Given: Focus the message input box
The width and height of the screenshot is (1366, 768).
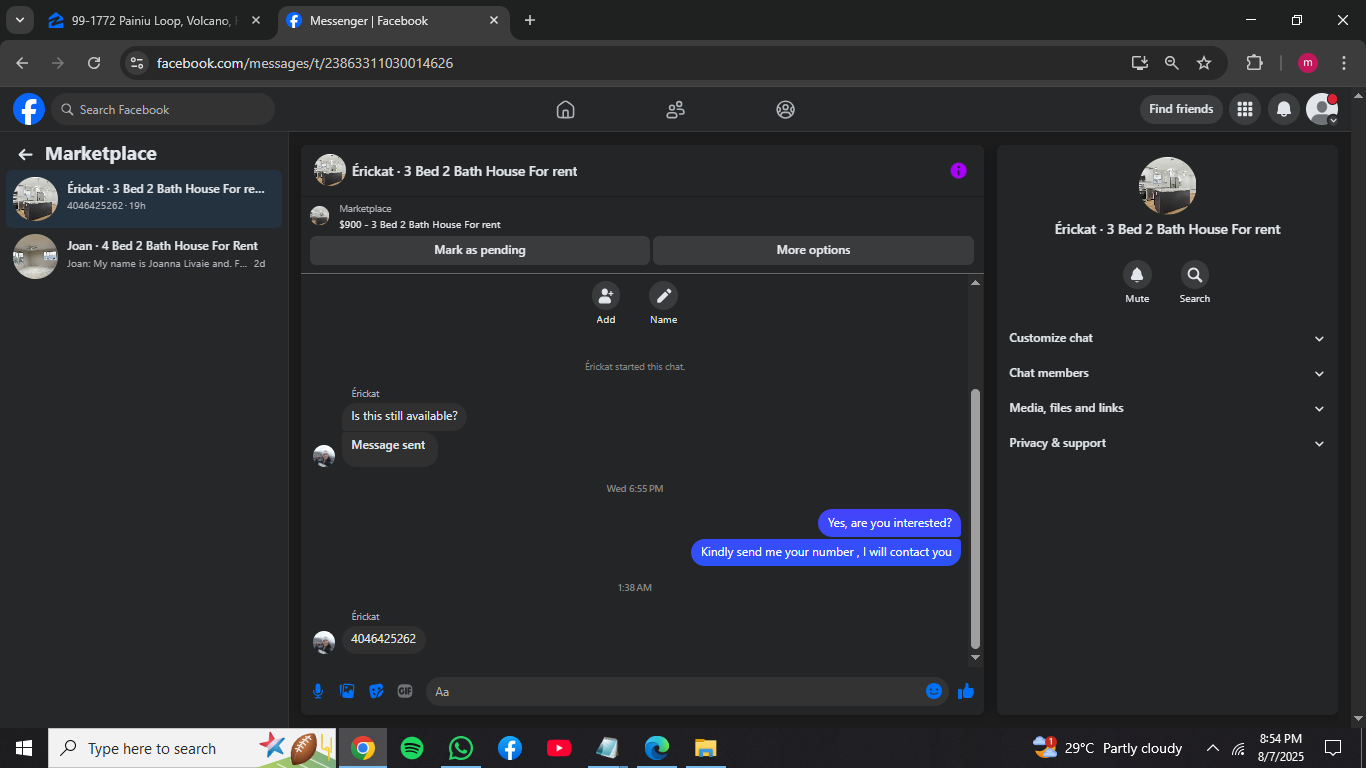Looking at the screenshot, I should pos(687,691).
